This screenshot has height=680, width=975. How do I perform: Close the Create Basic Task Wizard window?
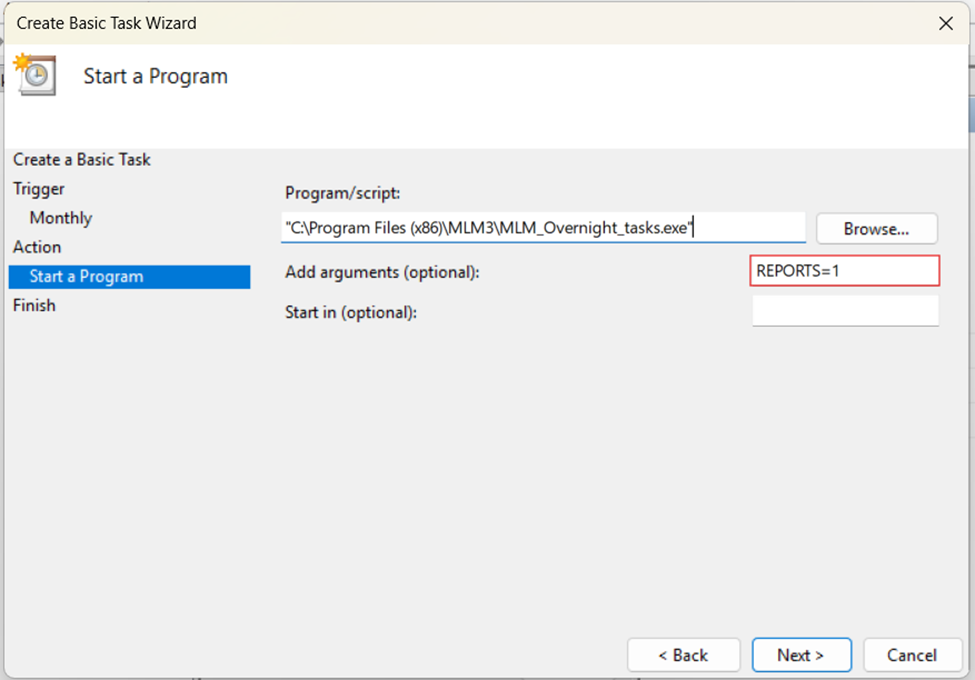tap(945, 23)
